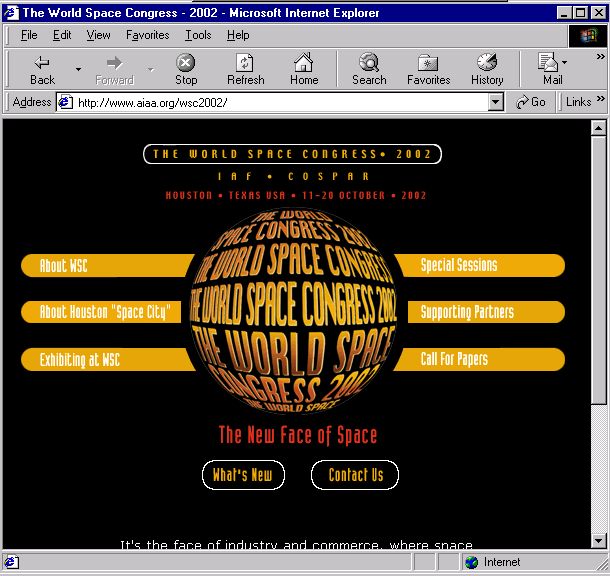
Task: Click the URL in the Address field
Action: (x=152, y=103)
